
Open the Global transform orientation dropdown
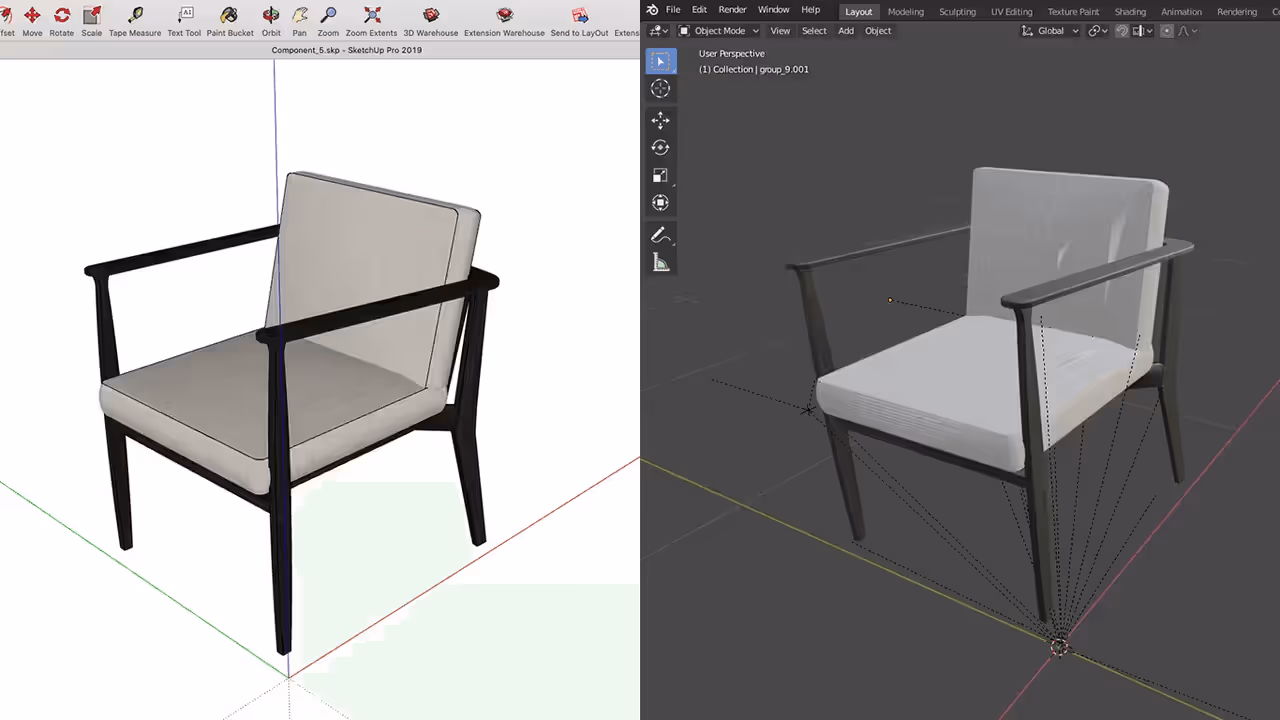pyautogui.click(x=1050, y=31)
